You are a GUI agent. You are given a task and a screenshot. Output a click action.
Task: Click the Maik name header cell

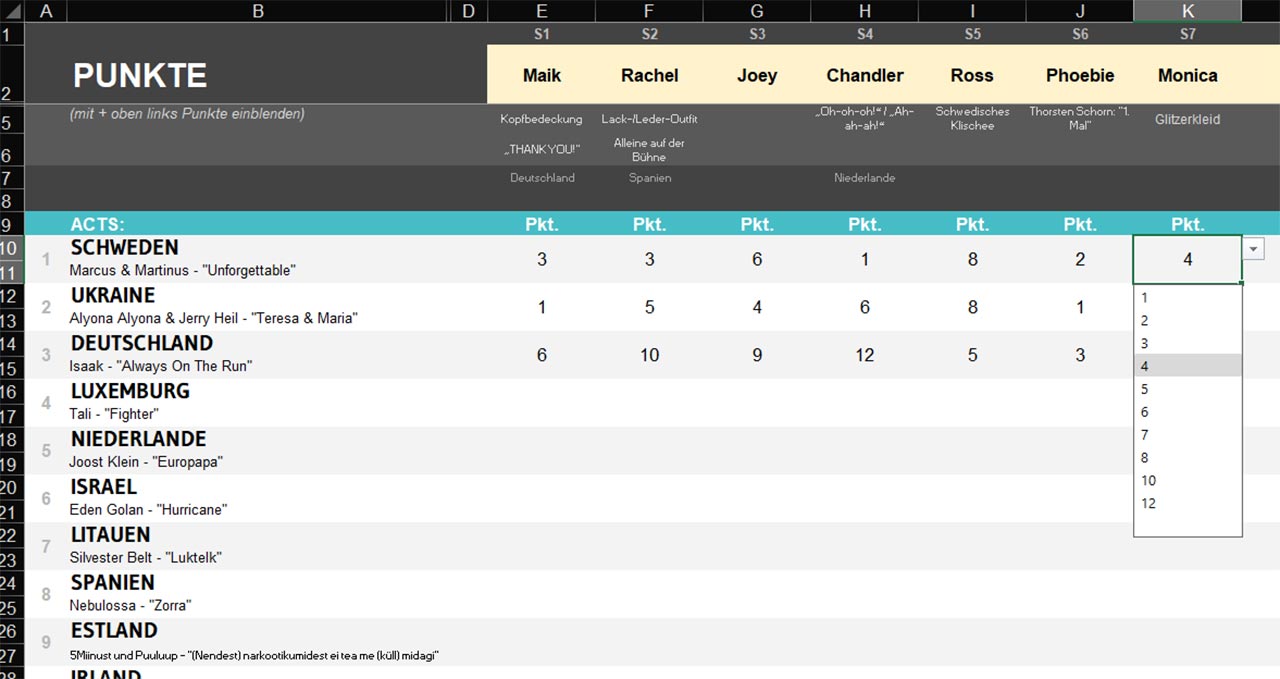pos(541,76)
